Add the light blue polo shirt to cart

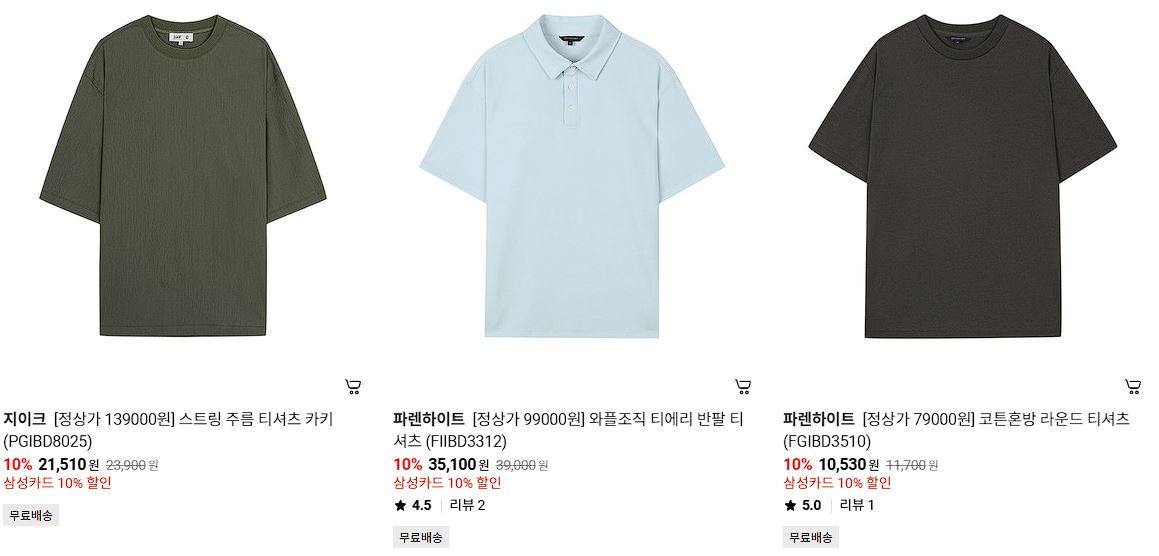(x=744, y=387)
